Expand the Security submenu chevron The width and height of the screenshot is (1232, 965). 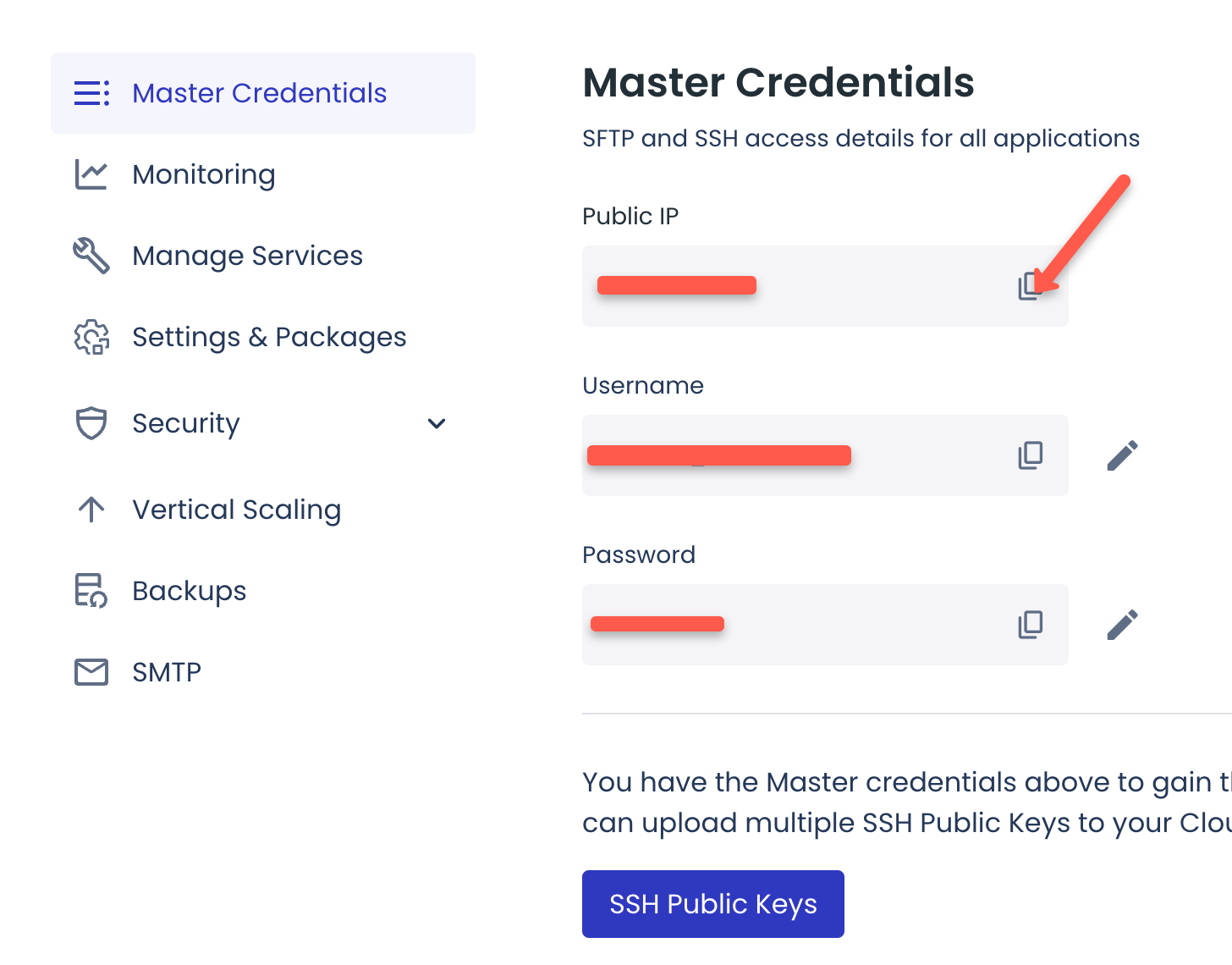[437, 423]
